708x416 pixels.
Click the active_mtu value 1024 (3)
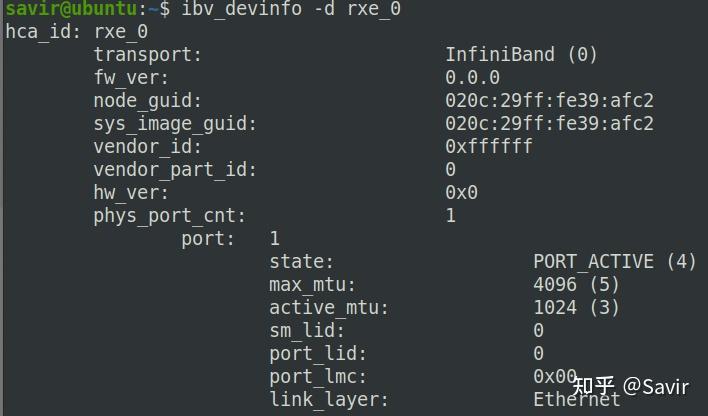577,308
